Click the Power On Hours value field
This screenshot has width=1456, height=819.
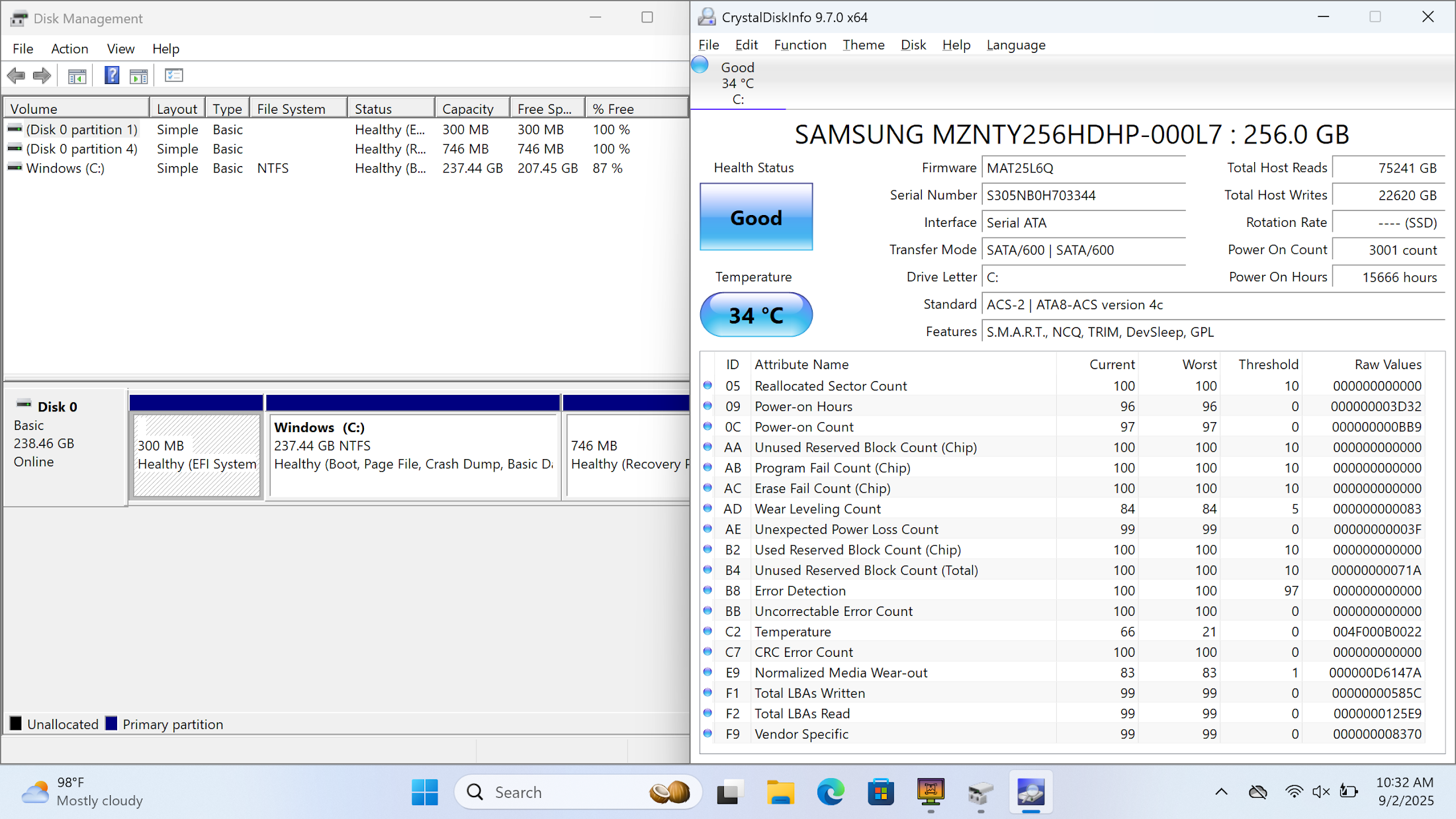point(1388,277)
